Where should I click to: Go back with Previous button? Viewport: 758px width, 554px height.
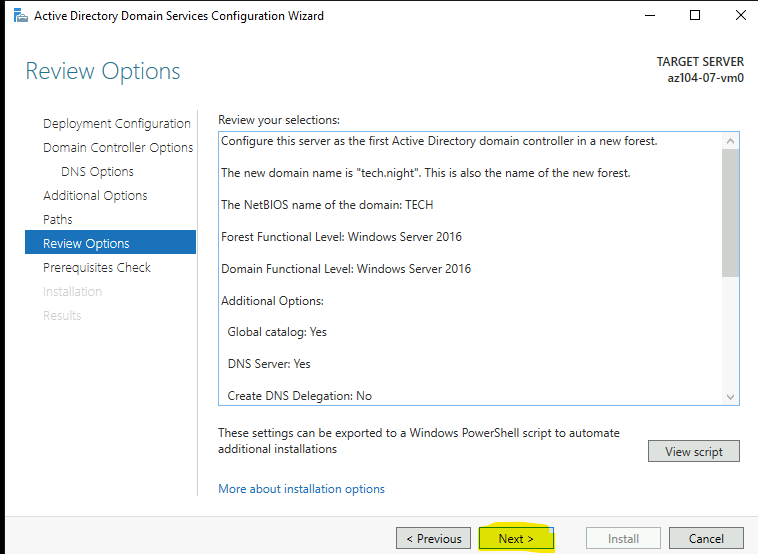[433, 538]
